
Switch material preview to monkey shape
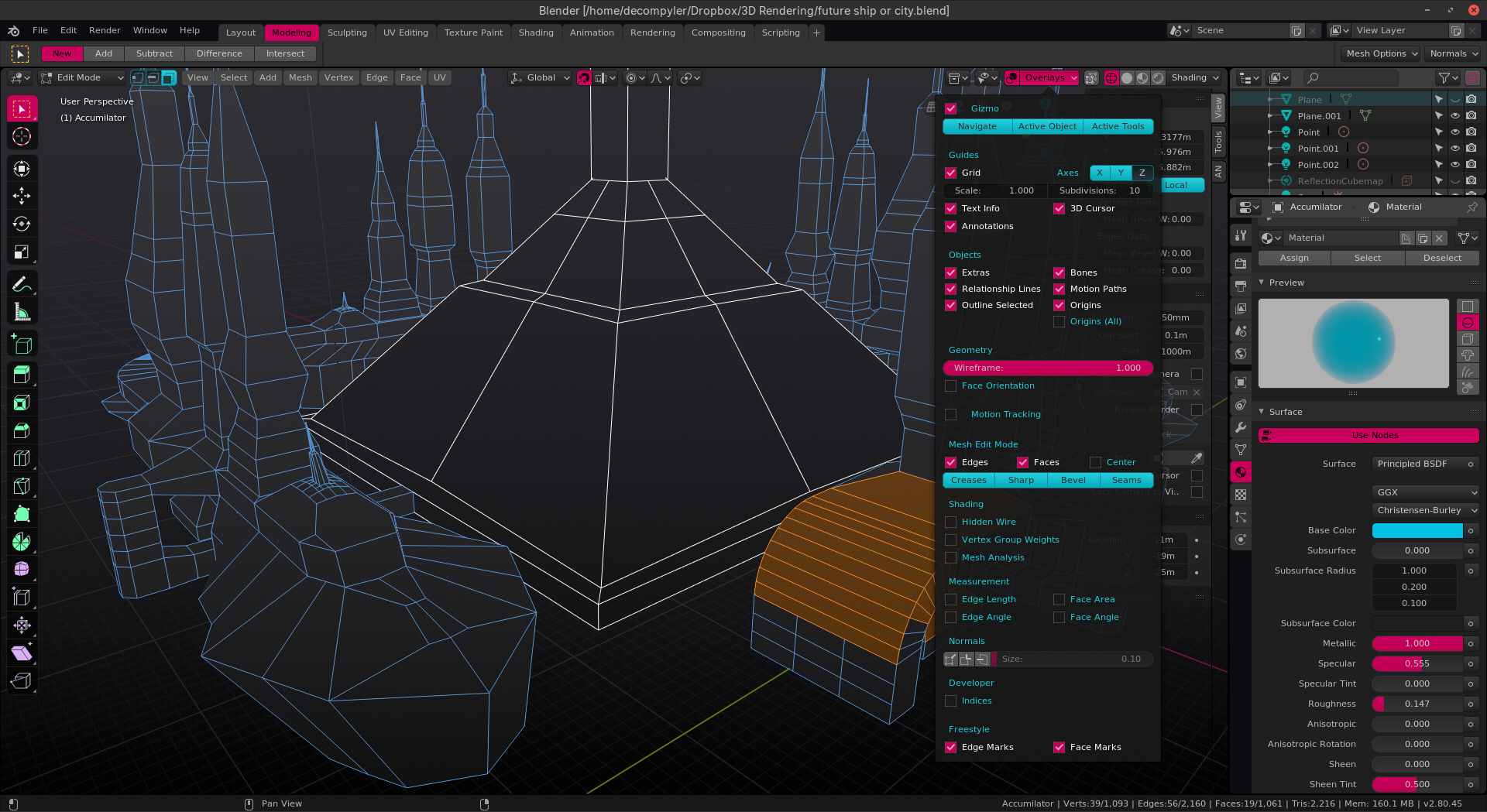(1468, 355)
